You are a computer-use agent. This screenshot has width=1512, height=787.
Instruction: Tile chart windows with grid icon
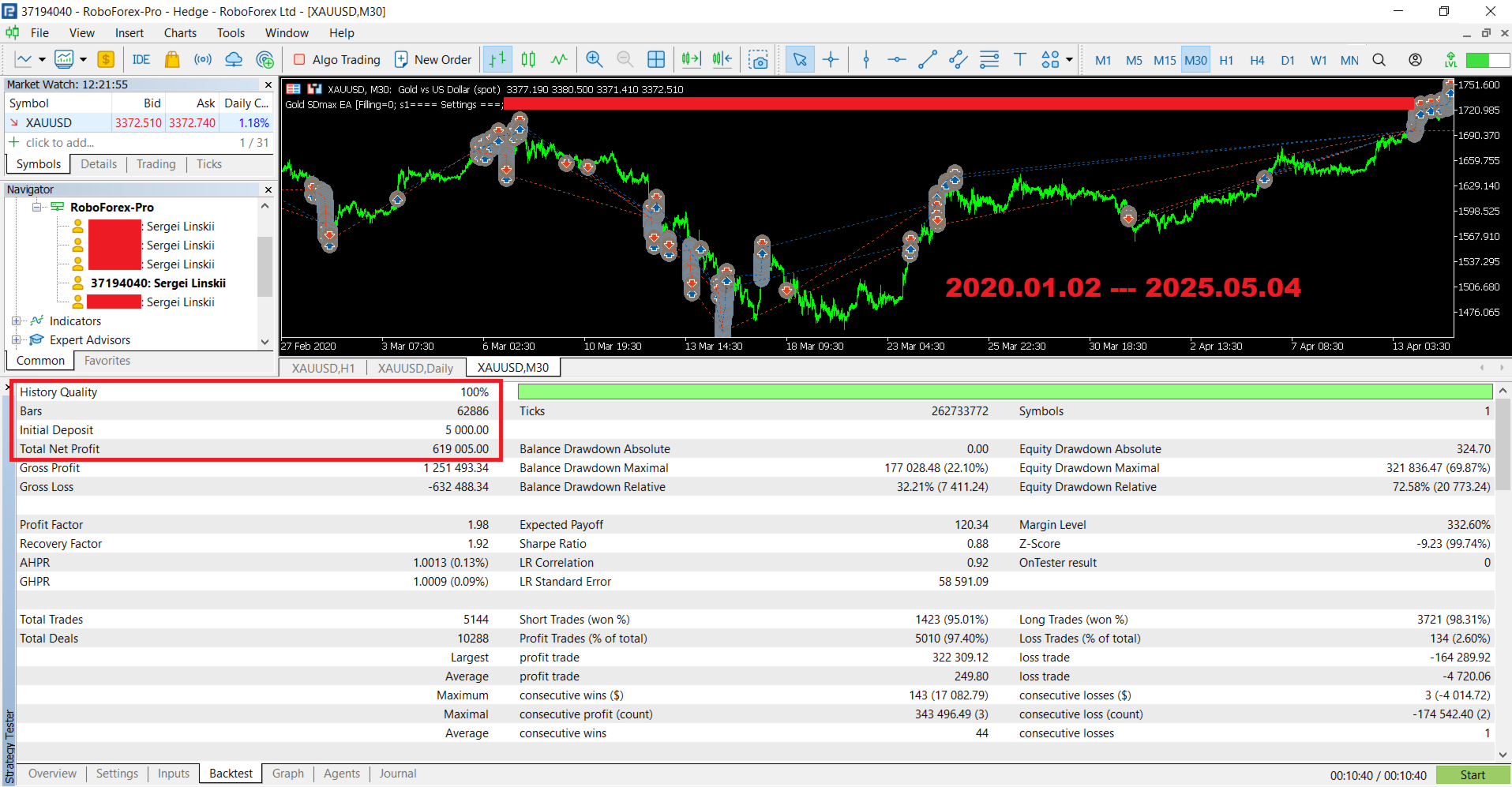656,59
